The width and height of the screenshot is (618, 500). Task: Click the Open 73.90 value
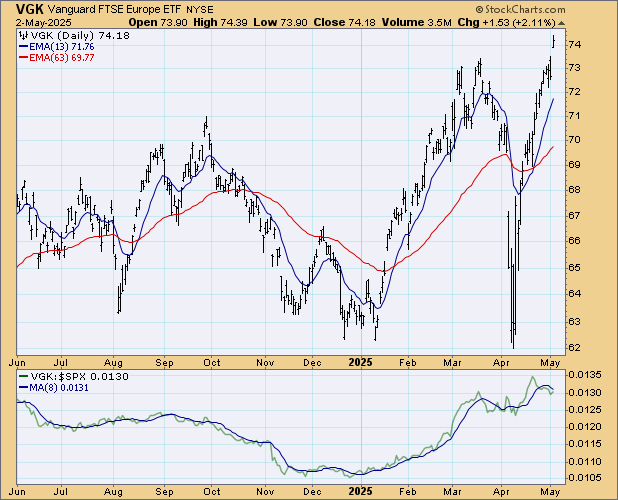pos(158,22)
